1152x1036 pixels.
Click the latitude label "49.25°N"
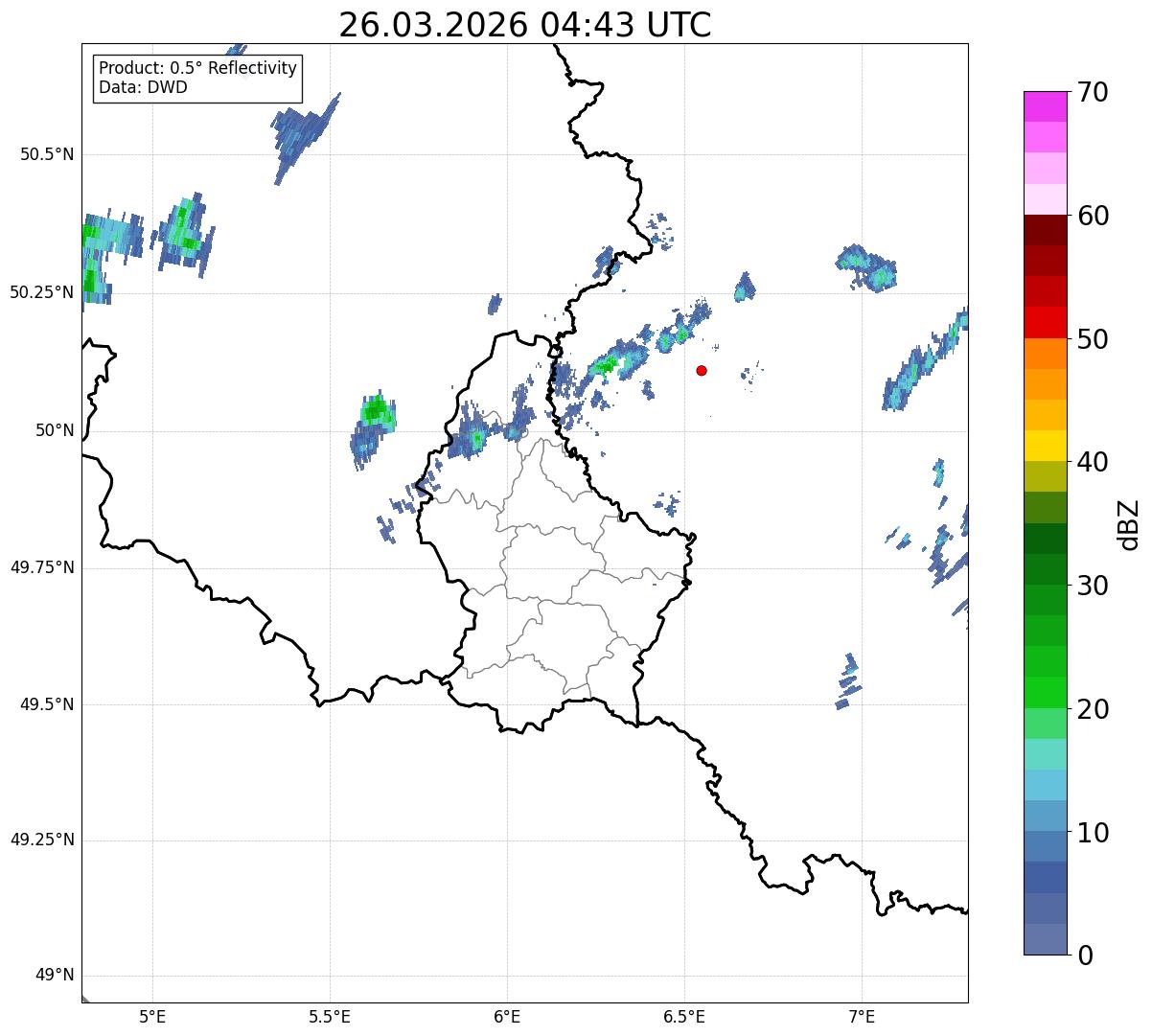(42, 840)
